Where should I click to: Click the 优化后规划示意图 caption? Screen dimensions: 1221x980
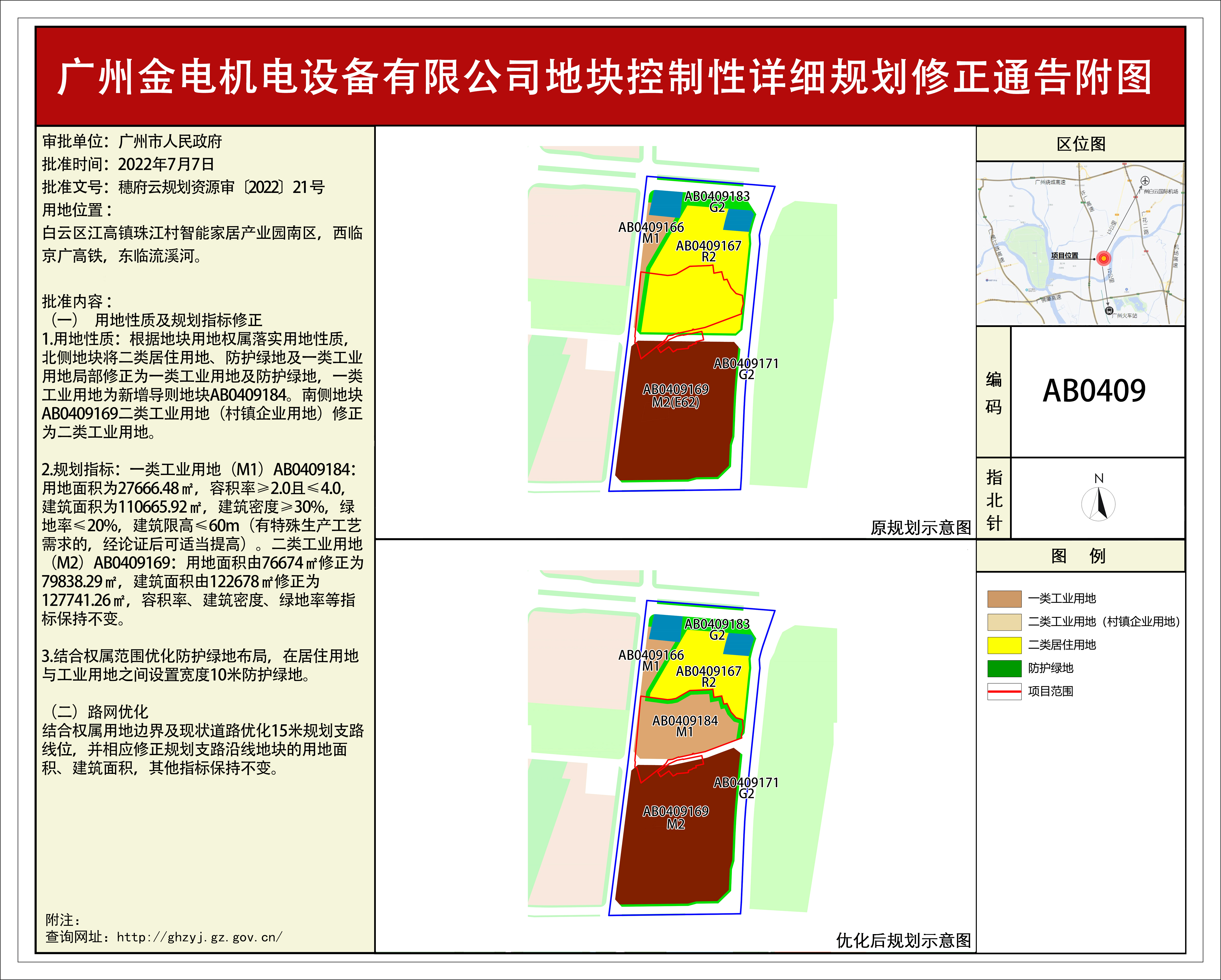coord(904,941)
